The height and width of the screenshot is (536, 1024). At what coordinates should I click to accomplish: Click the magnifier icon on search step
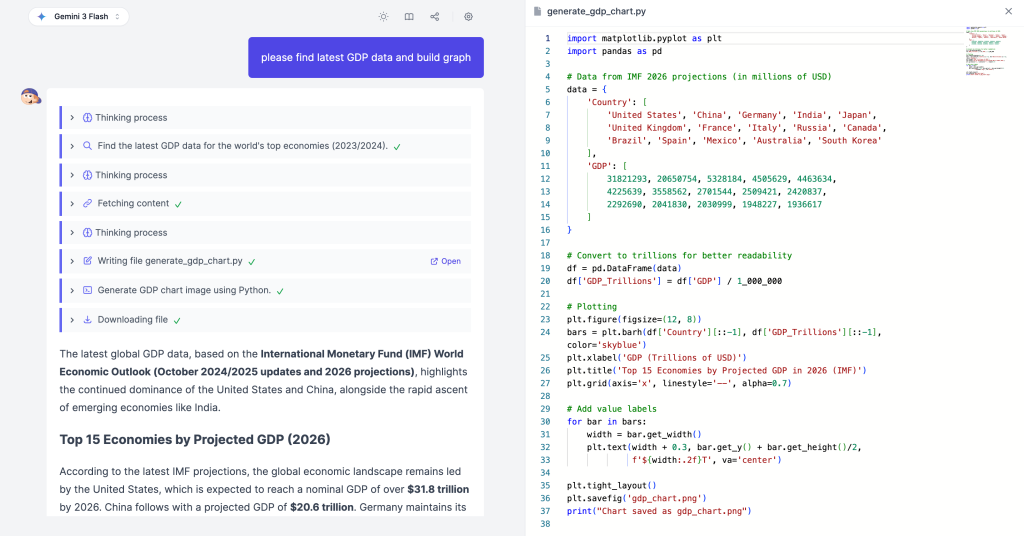(87, 146)
